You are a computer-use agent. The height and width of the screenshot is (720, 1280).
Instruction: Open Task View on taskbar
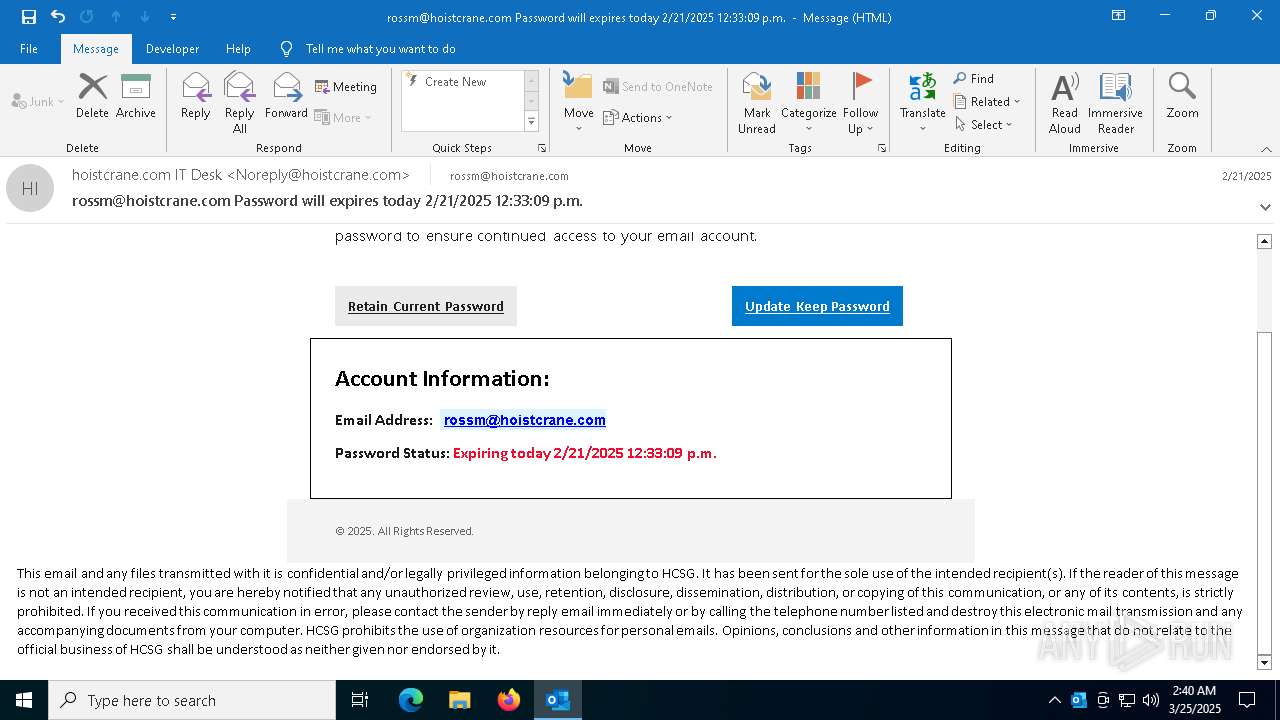(x=360, y=700)
